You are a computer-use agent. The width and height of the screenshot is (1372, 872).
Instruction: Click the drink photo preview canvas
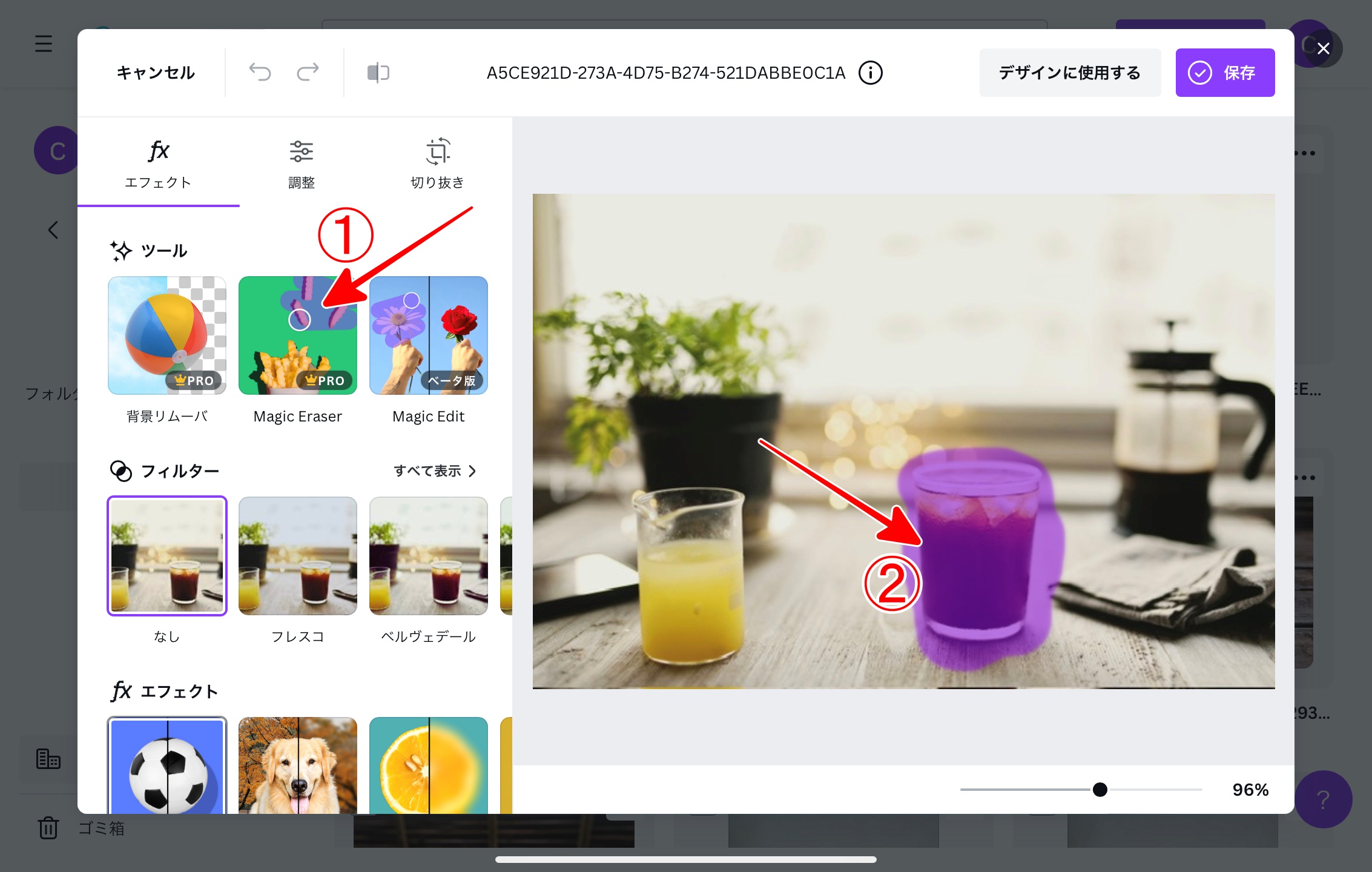tap(903, 441)
